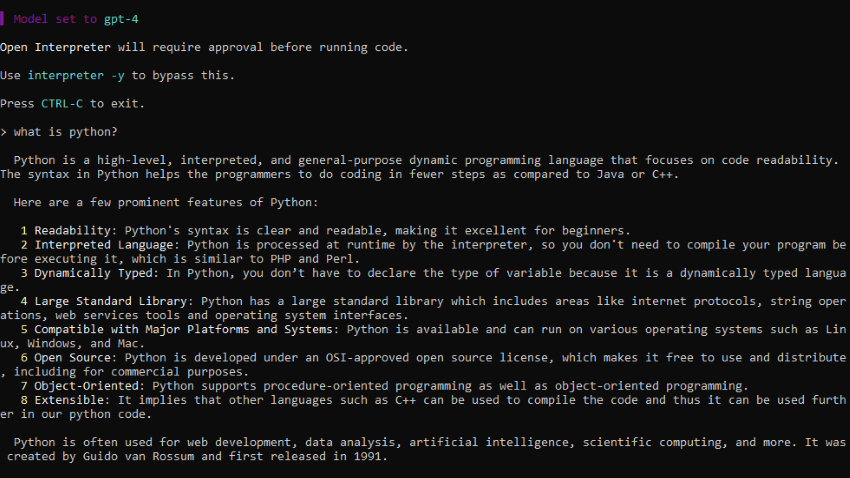The width and height of the screenshot is (850, 478).
Task: Click the purple bar before Model set
Action: pyautogui.click(x=2, y=19)
